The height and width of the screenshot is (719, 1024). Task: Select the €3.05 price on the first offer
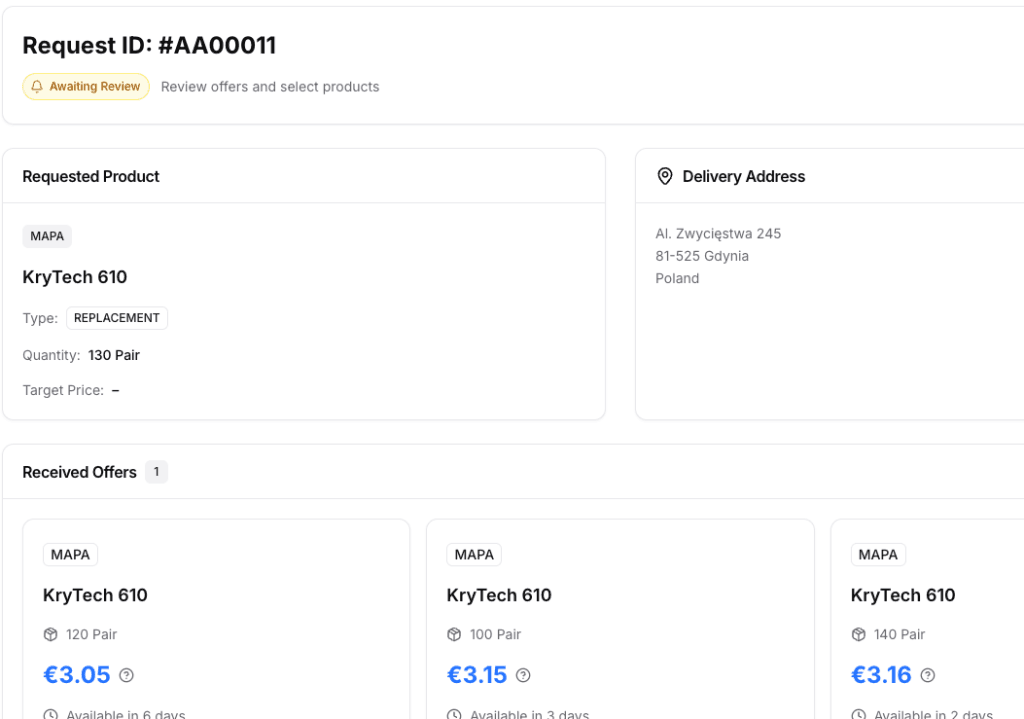point(77,675)
